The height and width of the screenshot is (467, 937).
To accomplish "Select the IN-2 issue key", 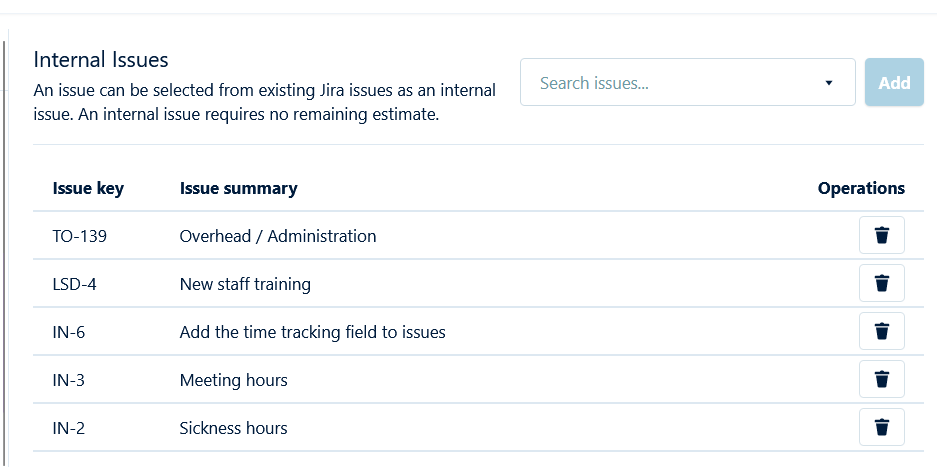I will point(69,428).
